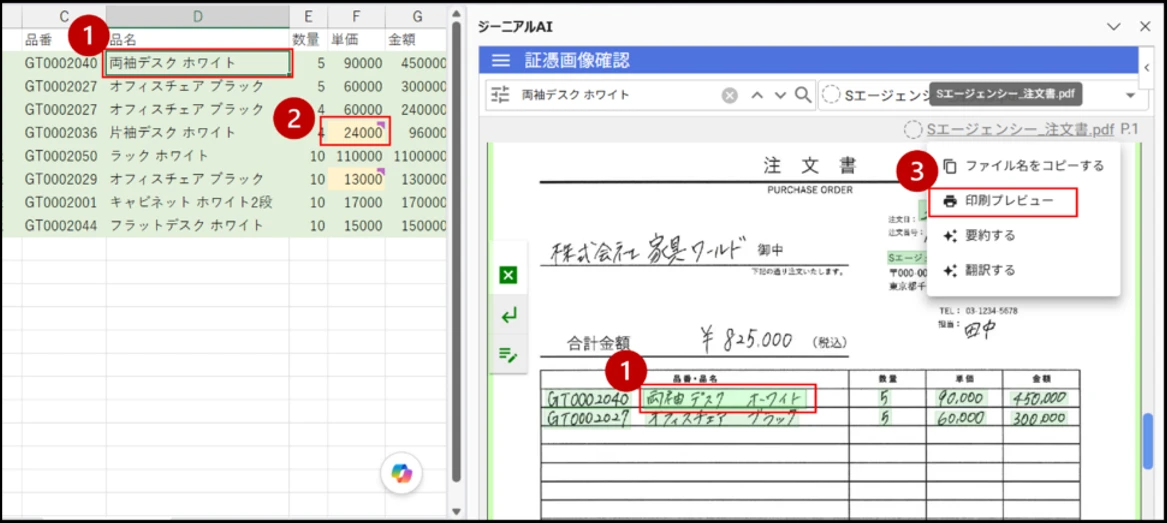Viewport: 1167px width, 523px height.
Task: Click the 品名 header cell
Action: pyautogui.click(x=197, y=39)
